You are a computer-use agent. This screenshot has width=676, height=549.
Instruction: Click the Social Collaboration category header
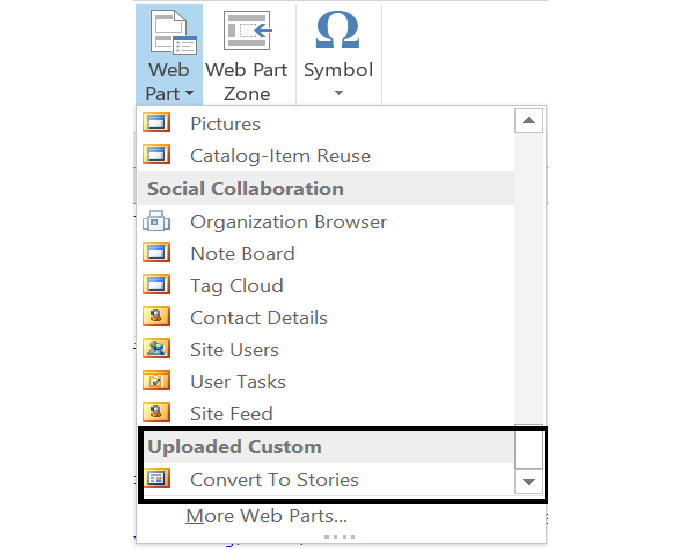pyautogui.click(x=325, y=188)
